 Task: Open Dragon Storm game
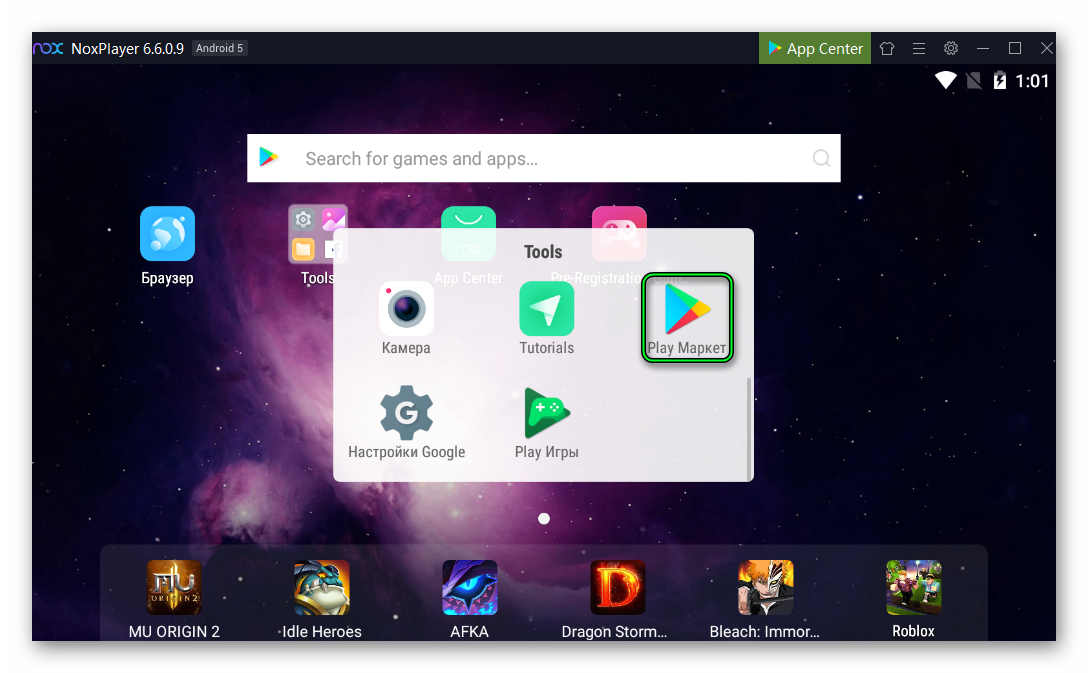pos(618,588)
